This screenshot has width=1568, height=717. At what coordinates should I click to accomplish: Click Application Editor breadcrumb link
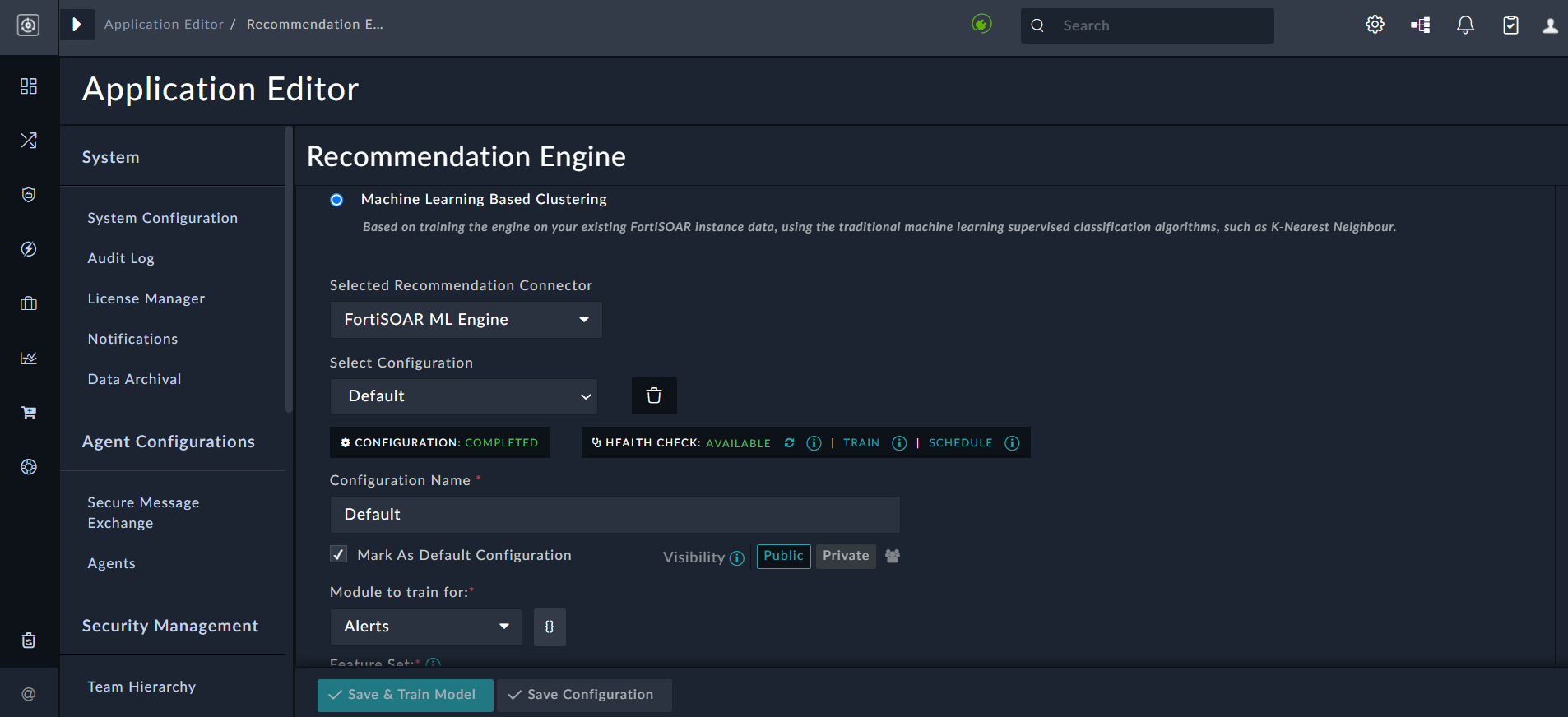click(164, 25)
